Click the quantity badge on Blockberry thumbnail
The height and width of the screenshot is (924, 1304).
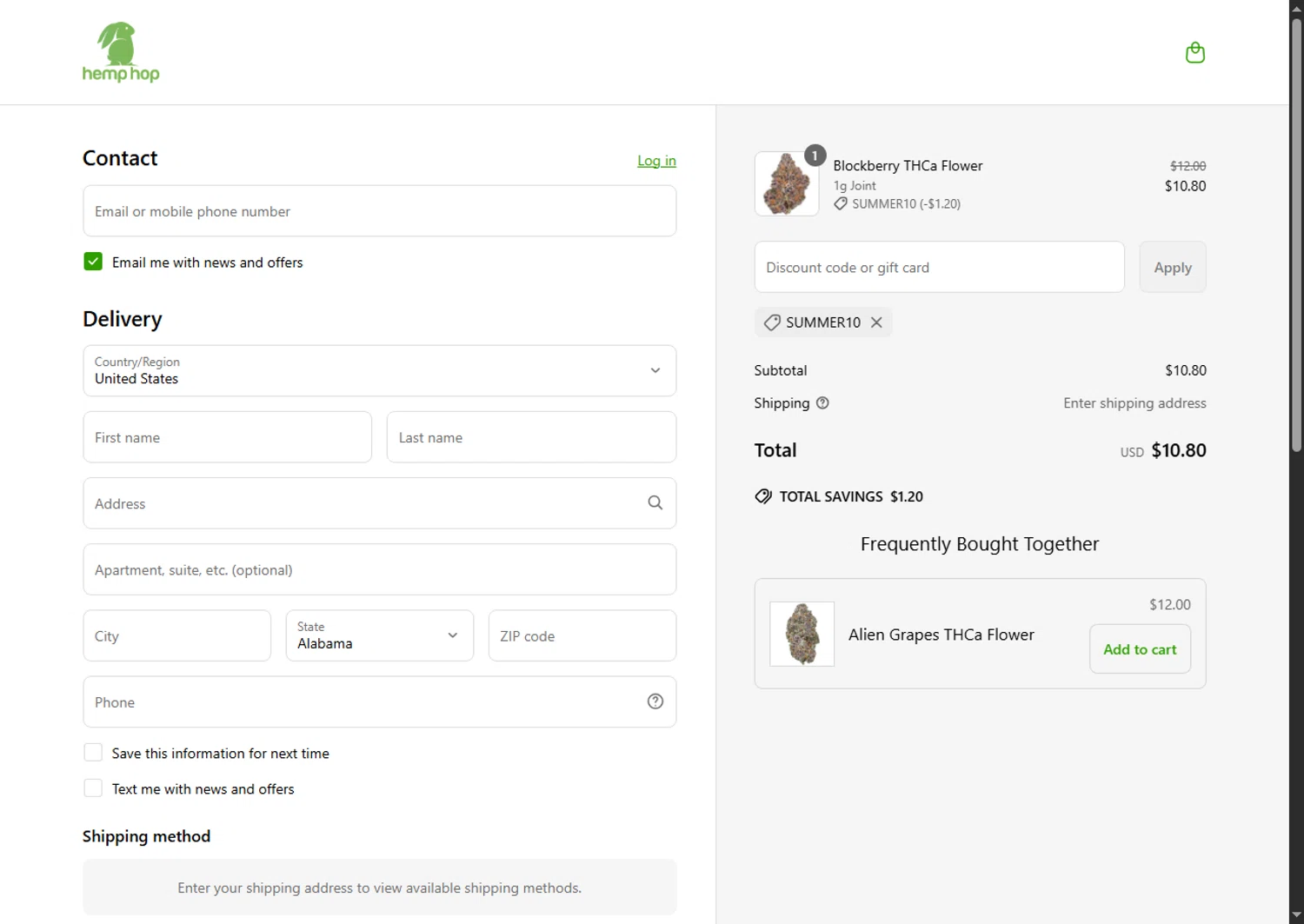(x=815, y=156)
